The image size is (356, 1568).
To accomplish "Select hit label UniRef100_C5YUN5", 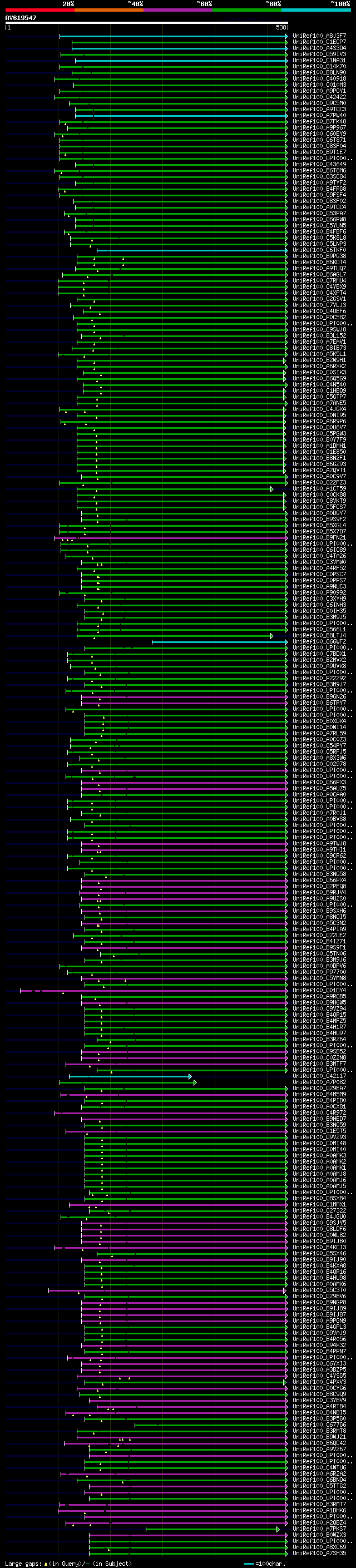I will click(319, 226).
